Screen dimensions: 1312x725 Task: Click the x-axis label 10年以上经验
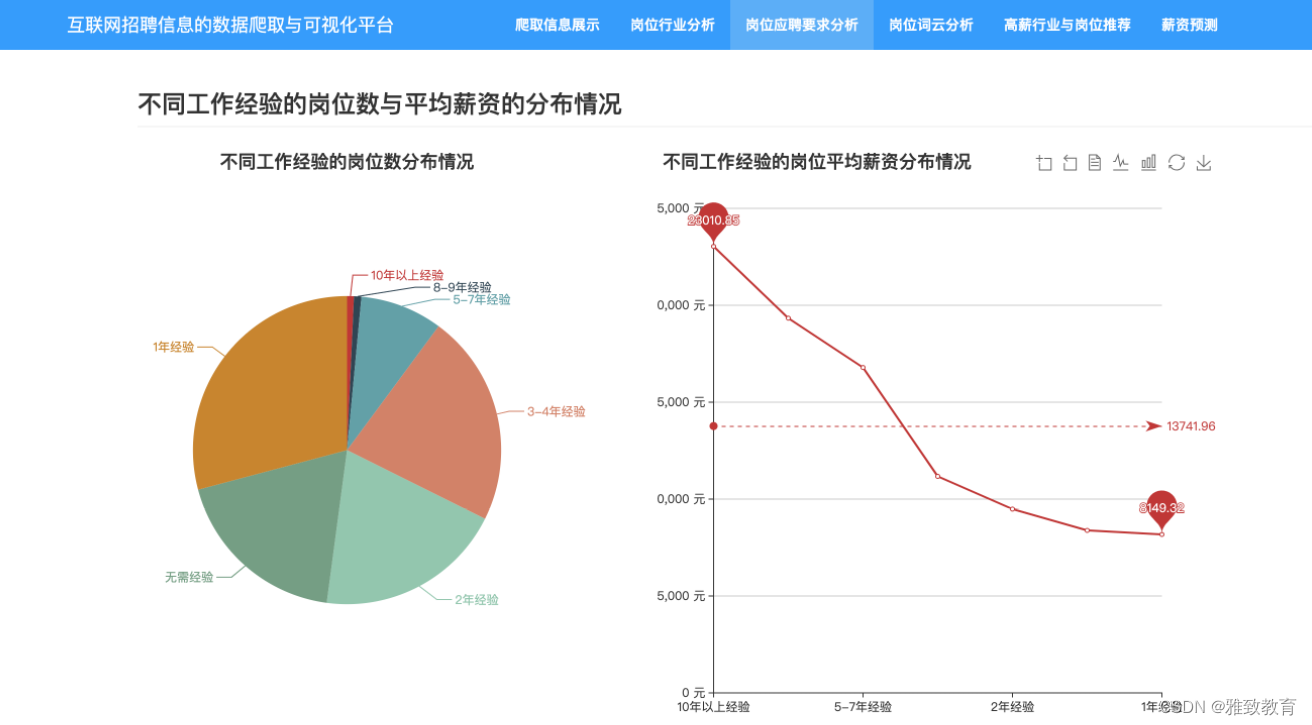(x=713, y=707)
